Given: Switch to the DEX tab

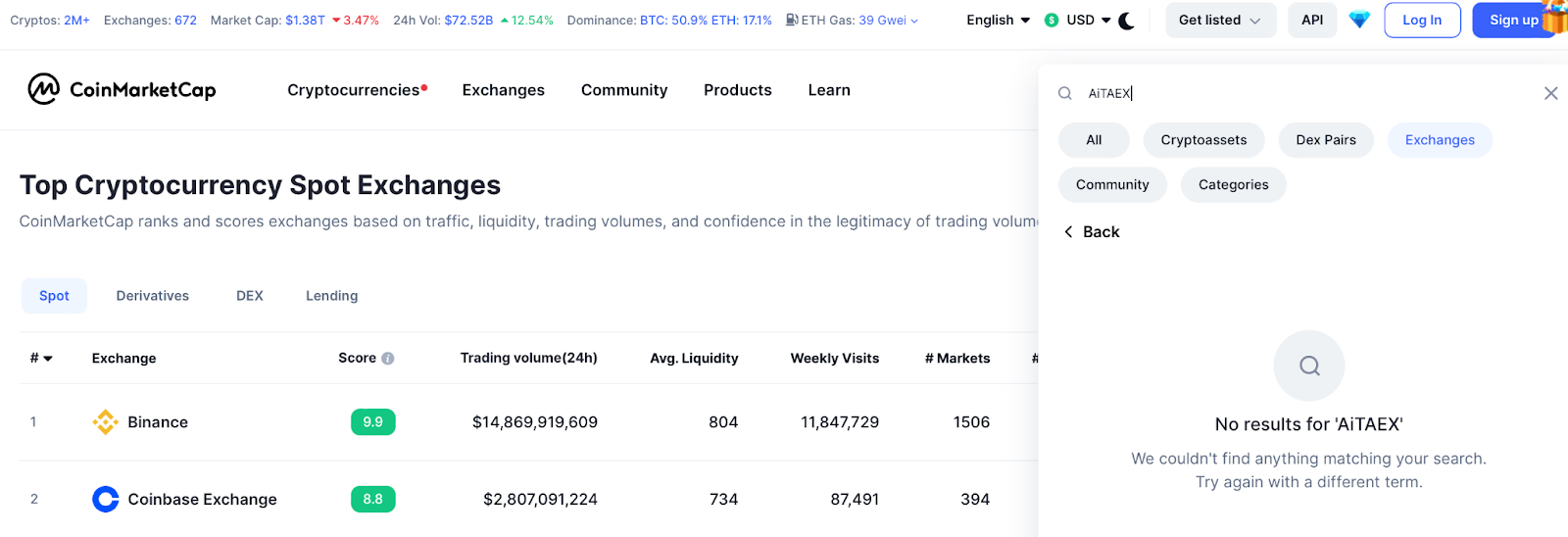Looking at the screenshot, I should tap(250, 296).
